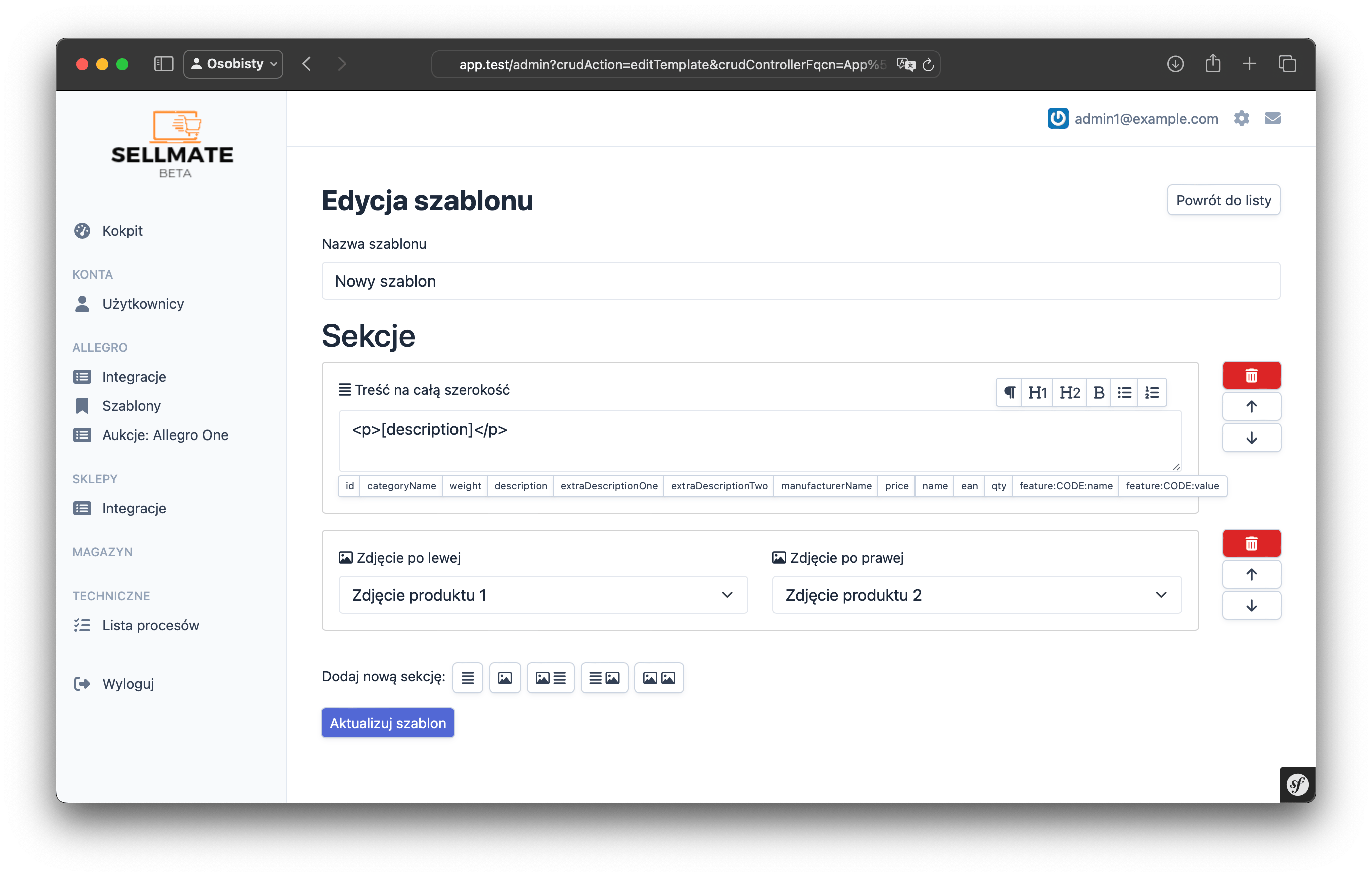1372x877 pixels.
Task: Move full-width text section up
Action: (x=1251, y=407)
